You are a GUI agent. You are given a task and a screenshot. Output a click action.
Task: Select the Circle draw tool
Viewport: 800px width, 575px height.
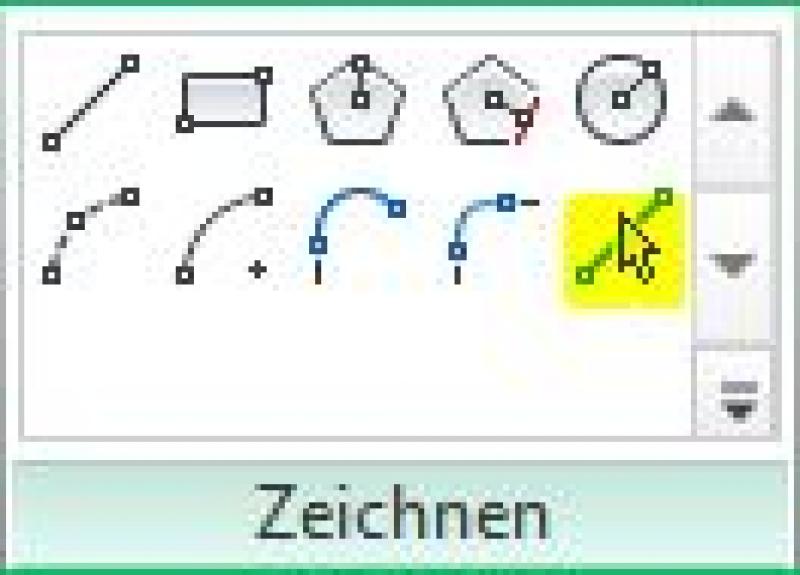coord(621,99)
